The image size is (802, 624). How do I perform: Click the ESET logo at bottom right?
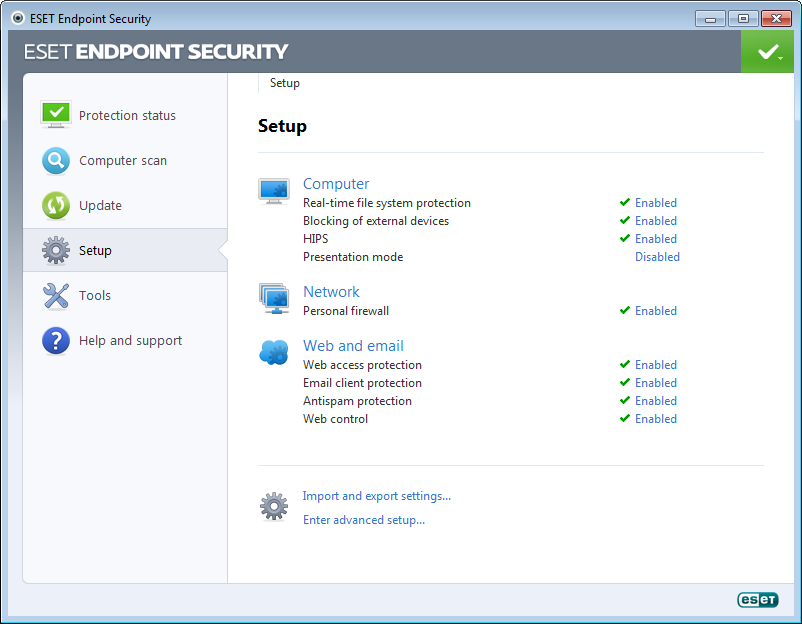tap(758, 599)
